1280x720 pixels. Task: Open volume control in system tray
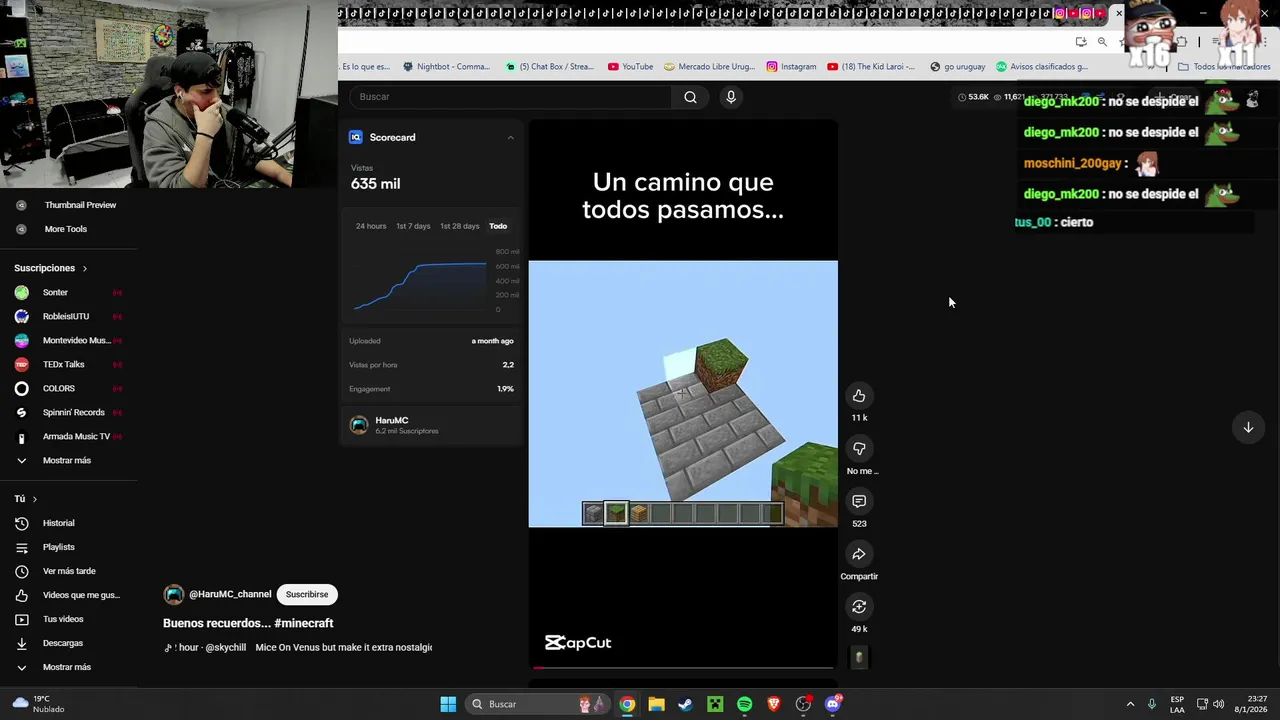pyautogui.click(x=1218, y=704)
